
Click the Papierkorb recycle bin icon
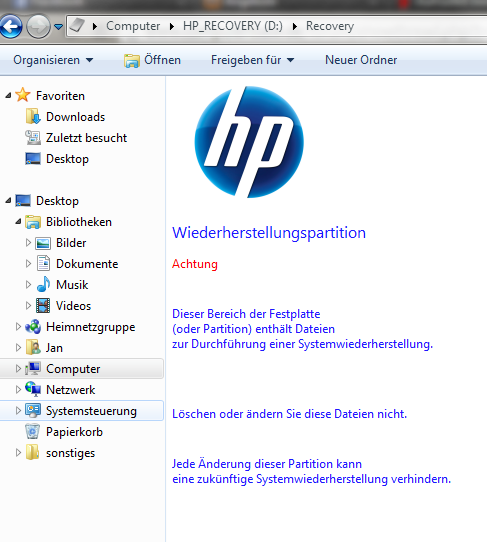[x=33, y=432]
